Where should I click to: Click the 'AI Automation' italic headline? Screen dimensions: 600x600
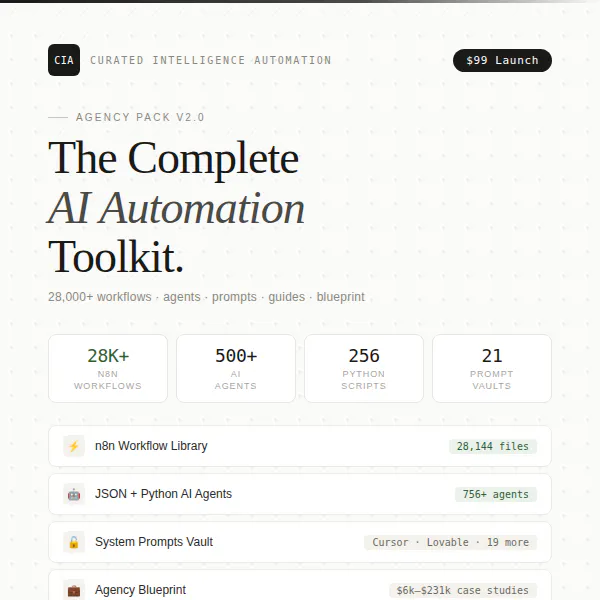click(x=176, y=208)
